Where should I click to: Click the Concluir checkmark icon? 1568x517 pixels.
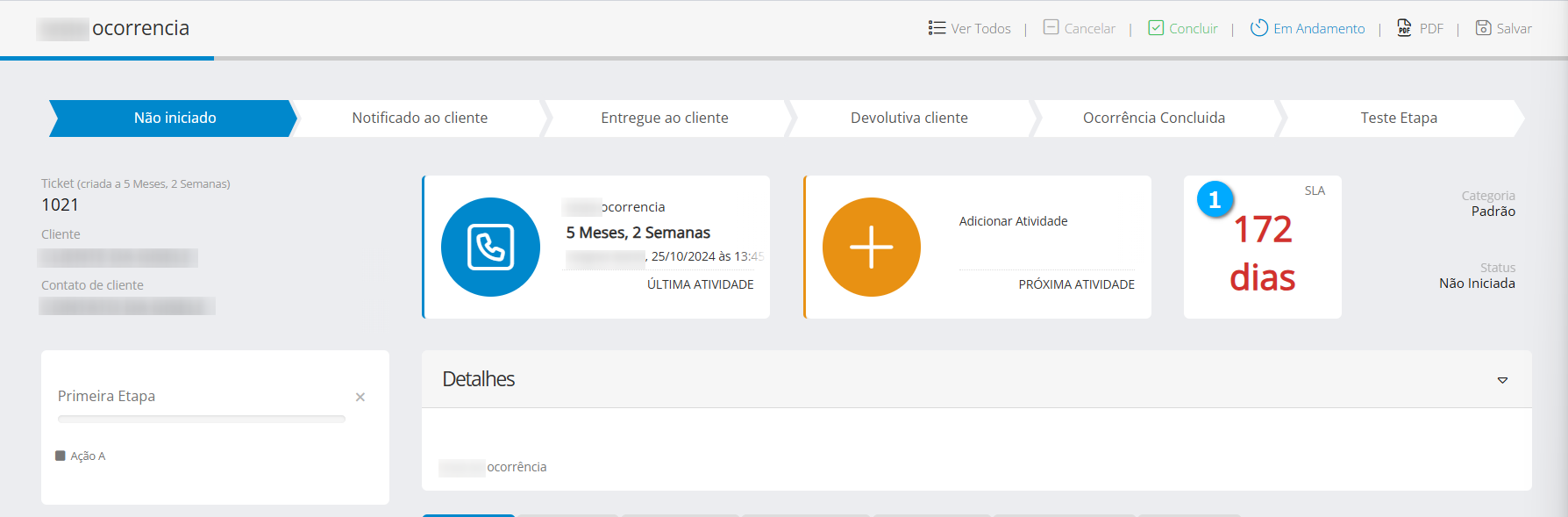tap(1156, 28)
